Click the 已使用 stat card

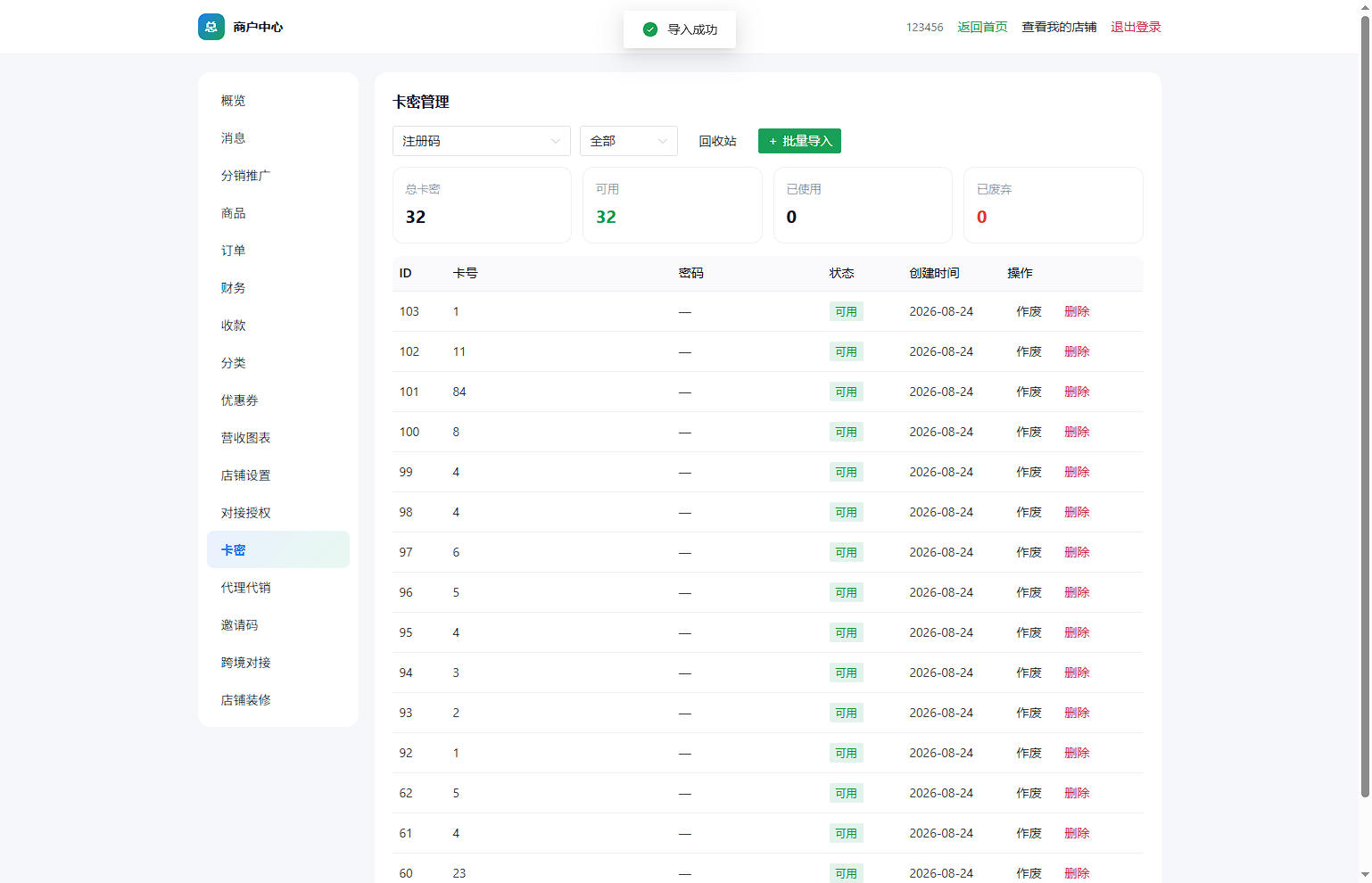click(x=863, y=205)
